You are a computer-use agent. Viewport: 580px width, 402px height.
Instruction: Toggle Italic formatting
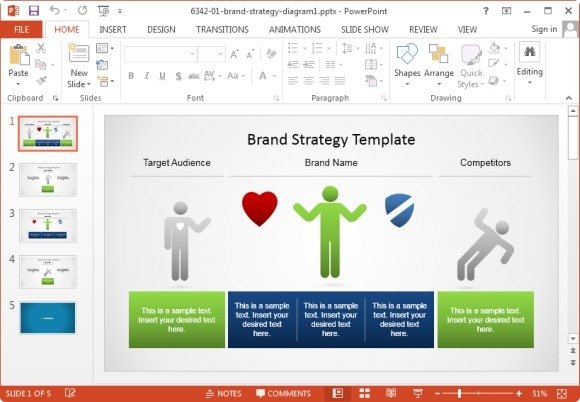coord(146,76)
